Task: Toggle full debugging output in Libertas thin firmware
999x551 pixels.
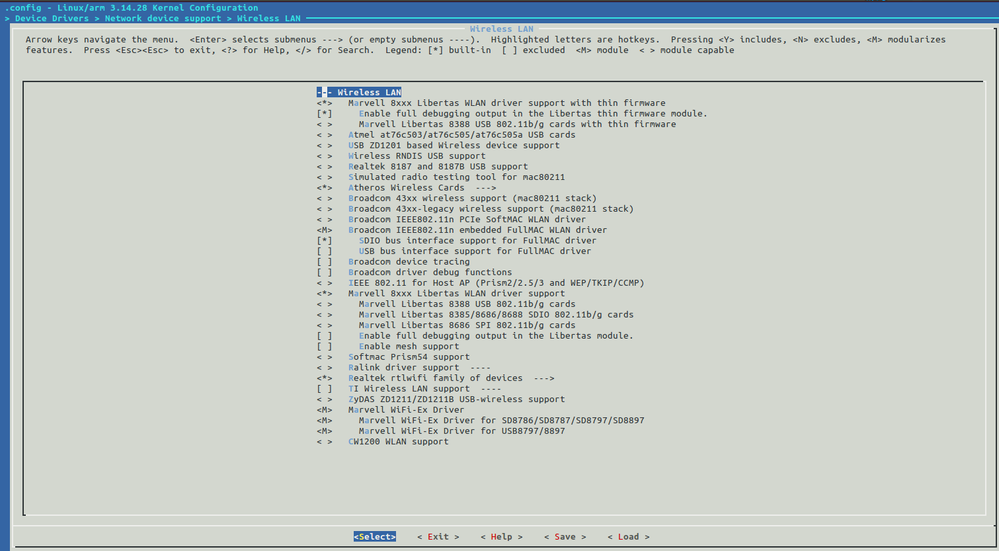Action: pyautogui.click(x=512, y=113)
